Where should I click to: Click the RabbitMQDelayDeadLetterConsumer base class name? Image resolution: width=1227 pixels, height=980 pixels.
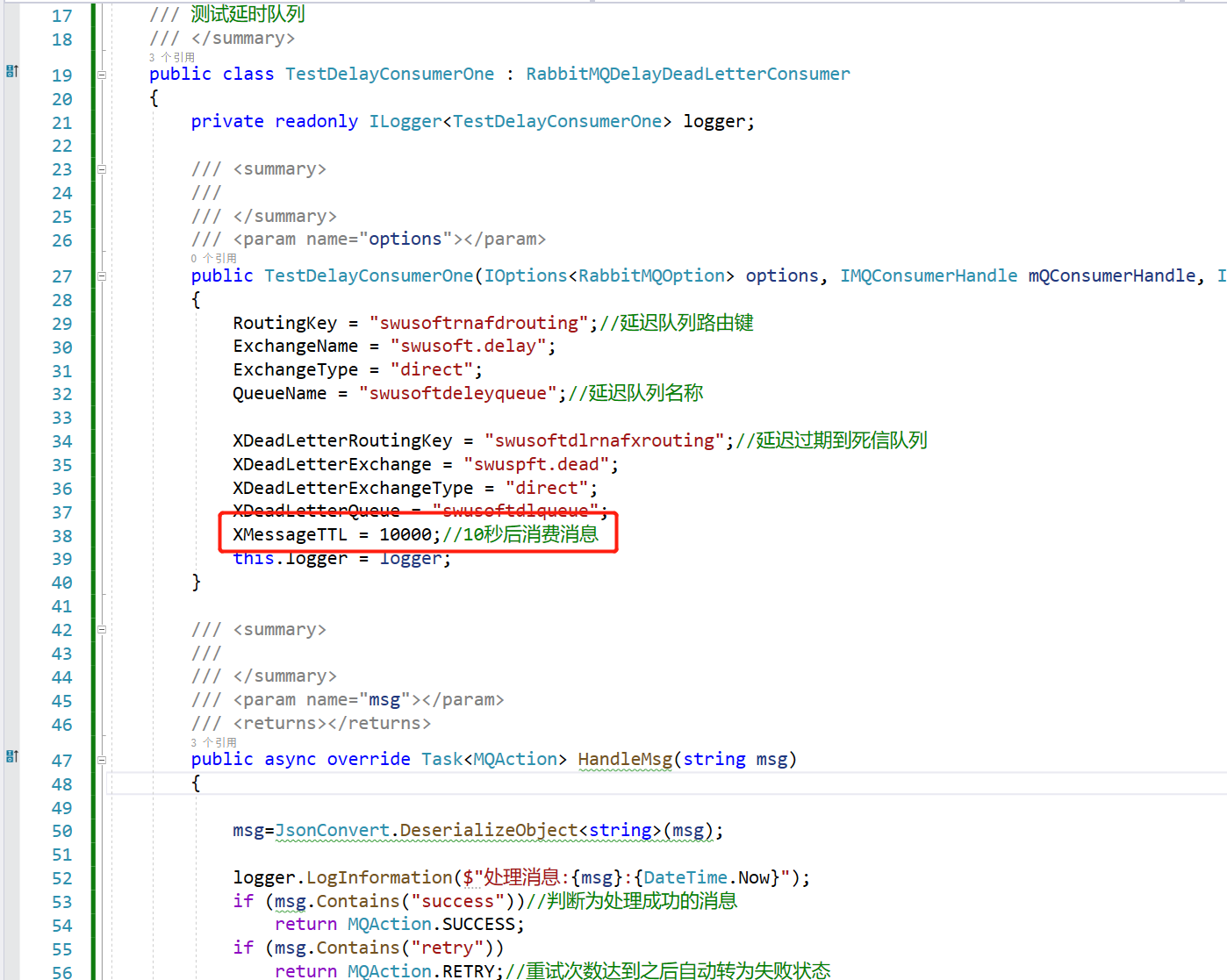[688, 74]
